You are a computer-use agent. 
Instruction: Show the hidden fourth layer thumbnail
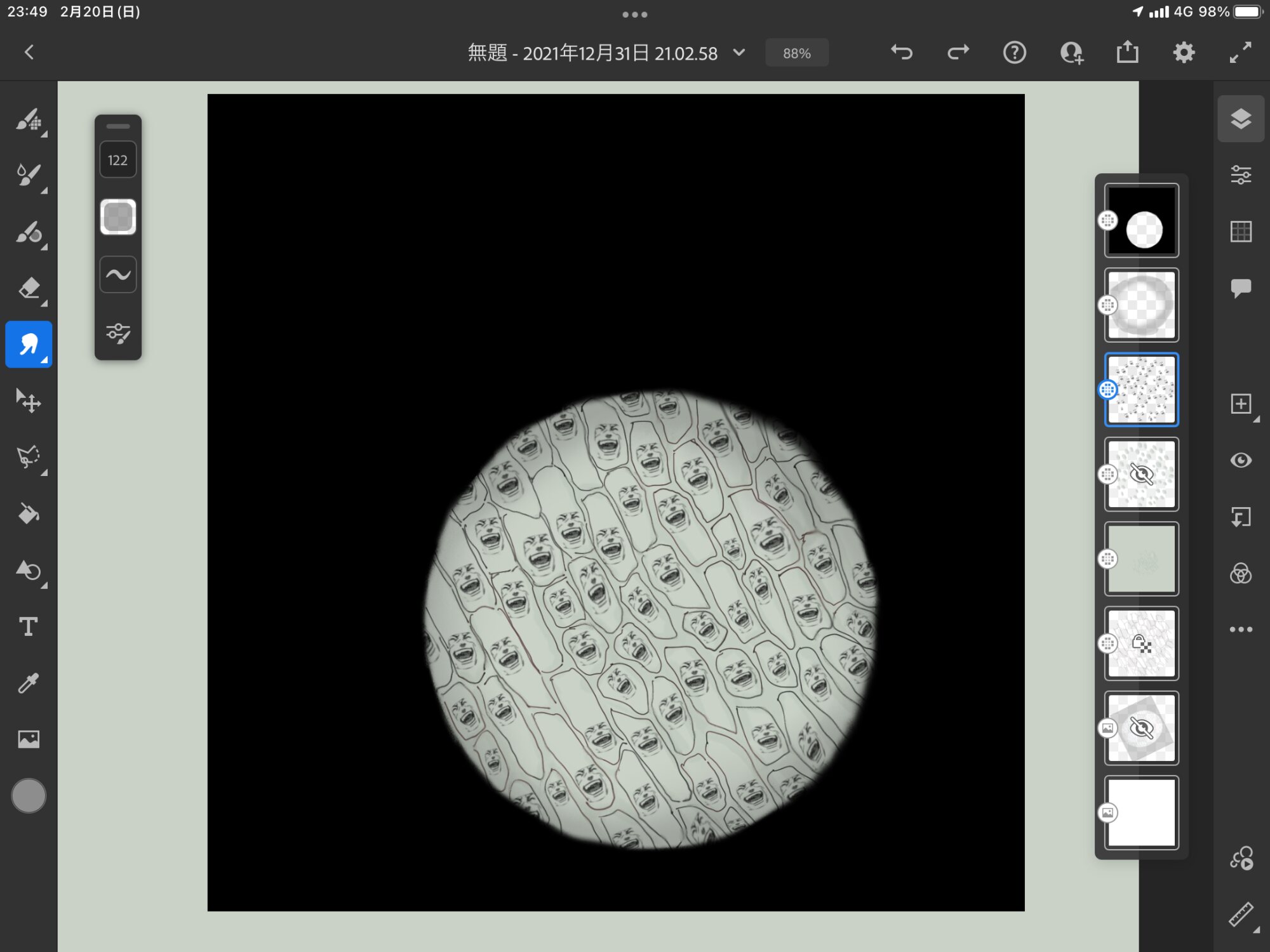pos(1141,474)
